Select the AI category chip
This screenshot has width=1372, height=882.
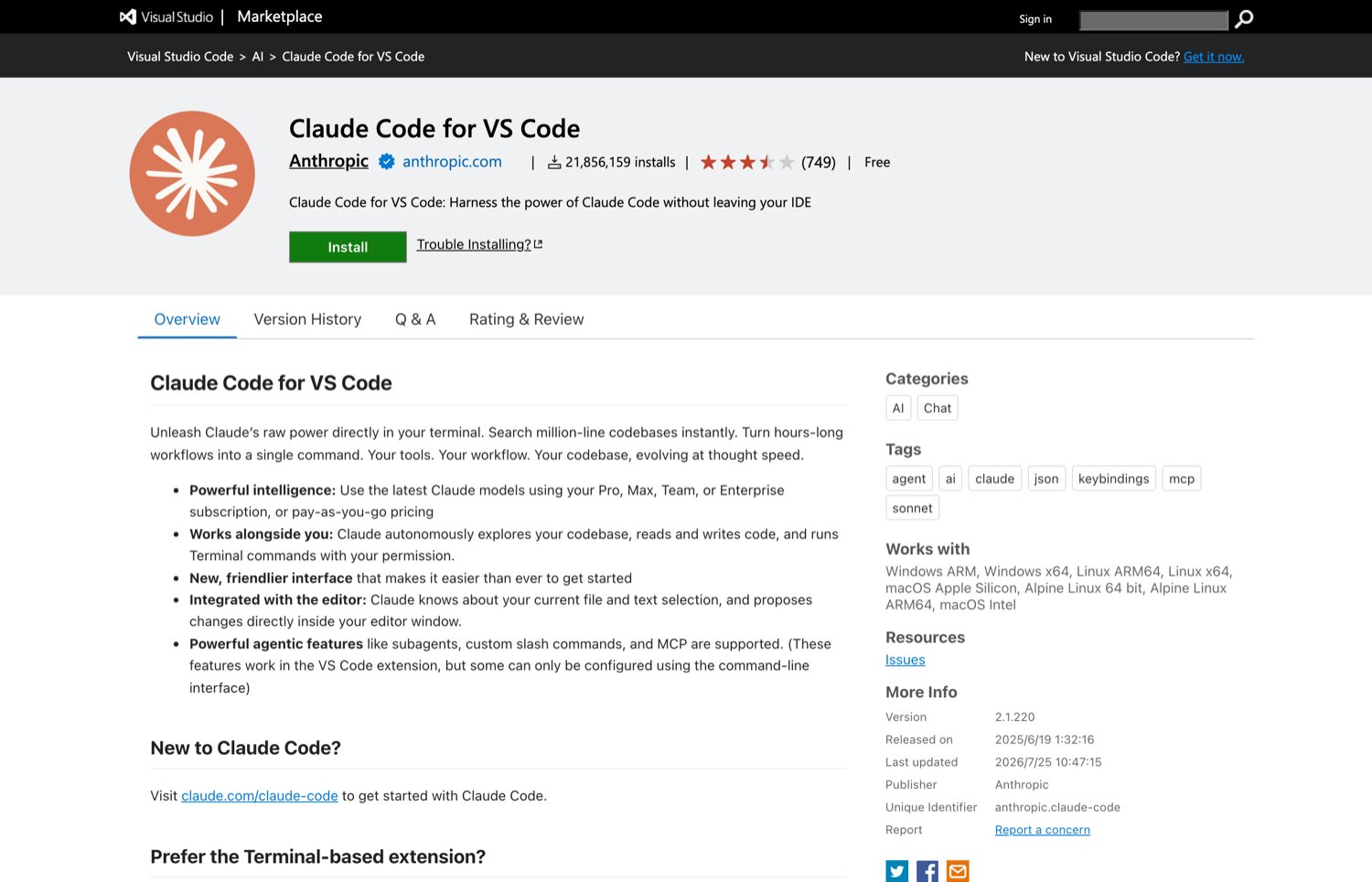click(898, 408)
